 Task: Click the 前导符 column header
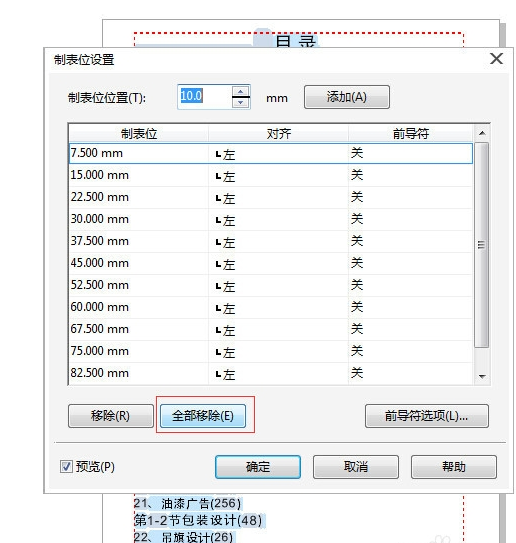coord(411,133)
